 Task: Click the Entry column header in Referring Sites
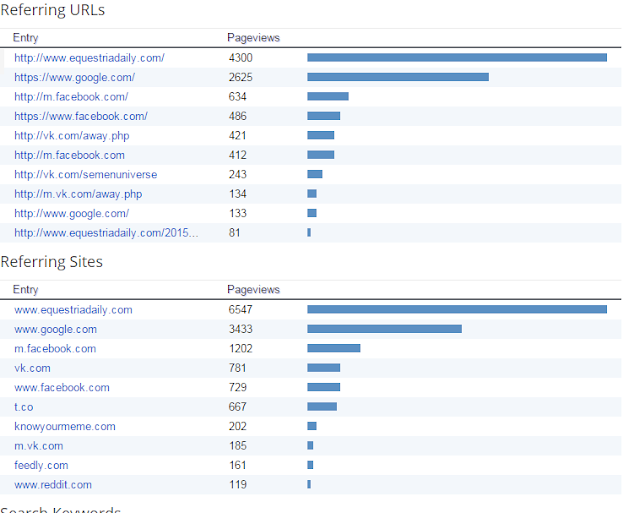tap(25, 290)
